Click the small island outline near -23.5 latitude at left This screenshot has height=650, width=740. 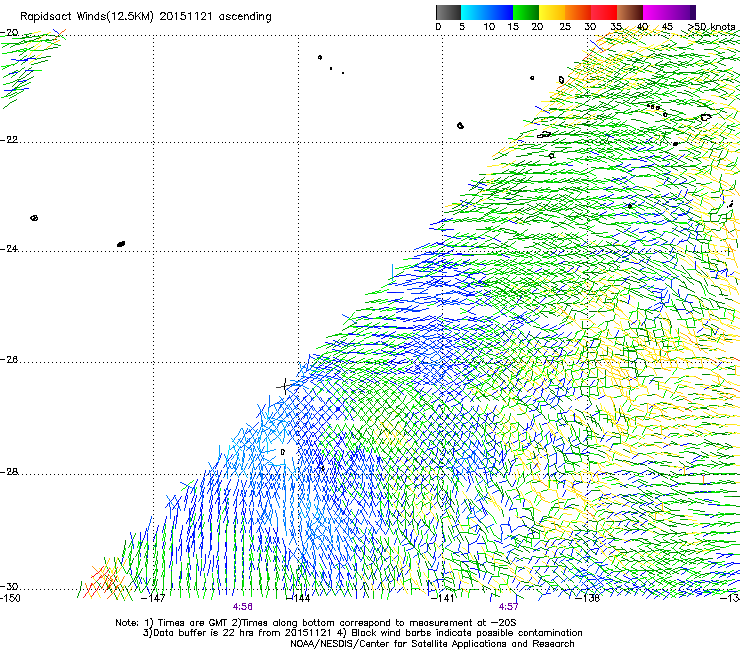point(34,218)
